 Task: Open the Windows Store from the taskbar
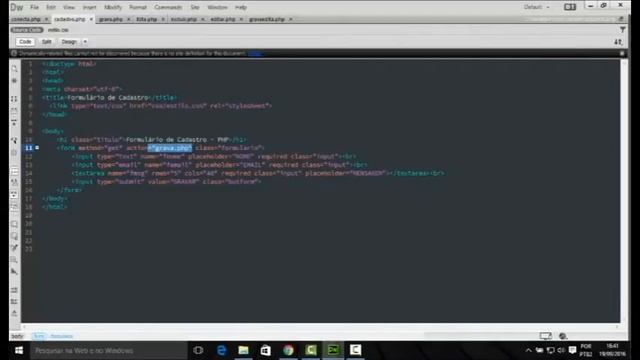tap(266, 350)
